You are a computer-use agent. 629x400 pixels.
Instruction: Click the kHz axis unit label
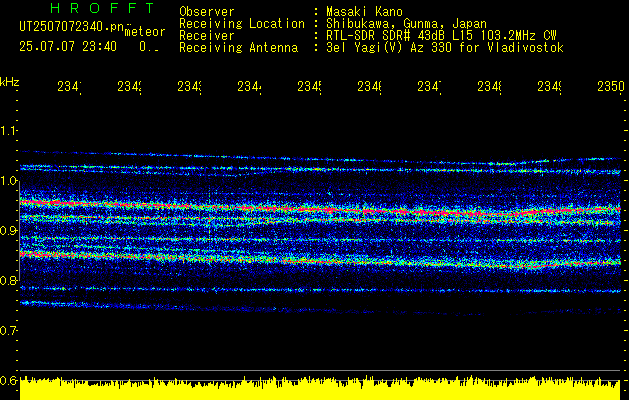coord(10,82)
